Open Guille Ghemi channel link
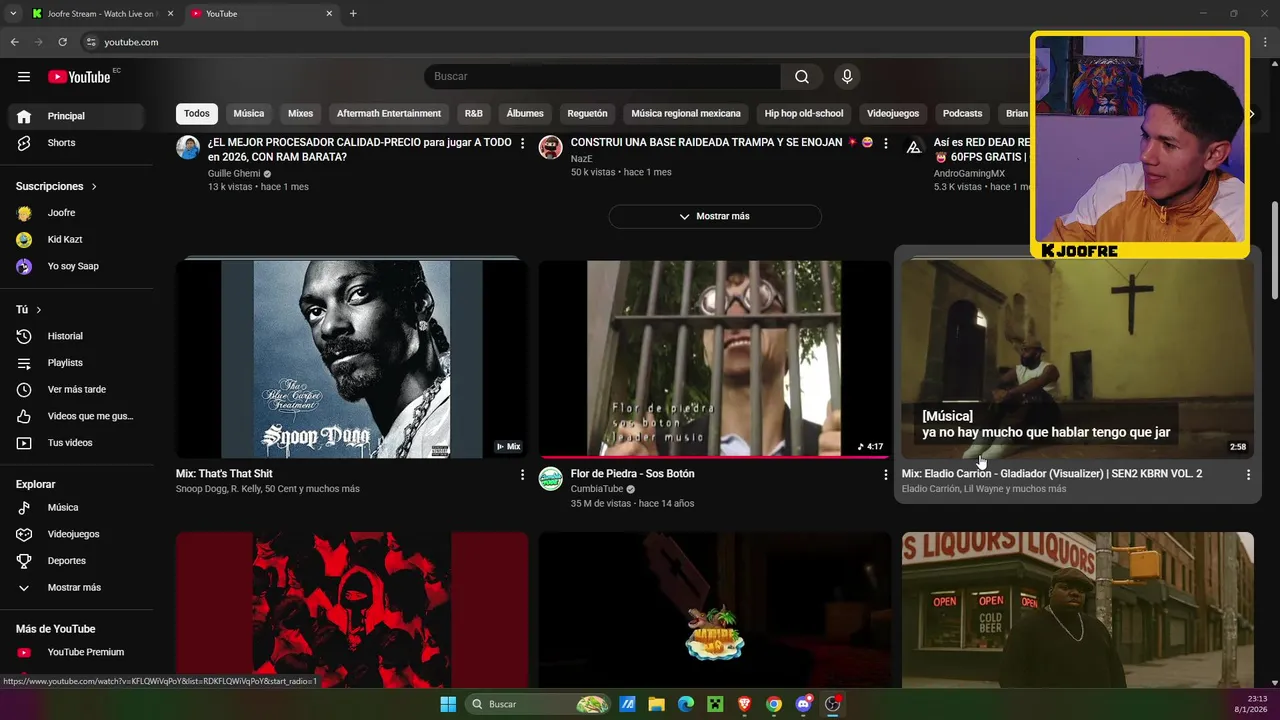1280x720 pixels. pyautogui.click(x=234, y=174)
